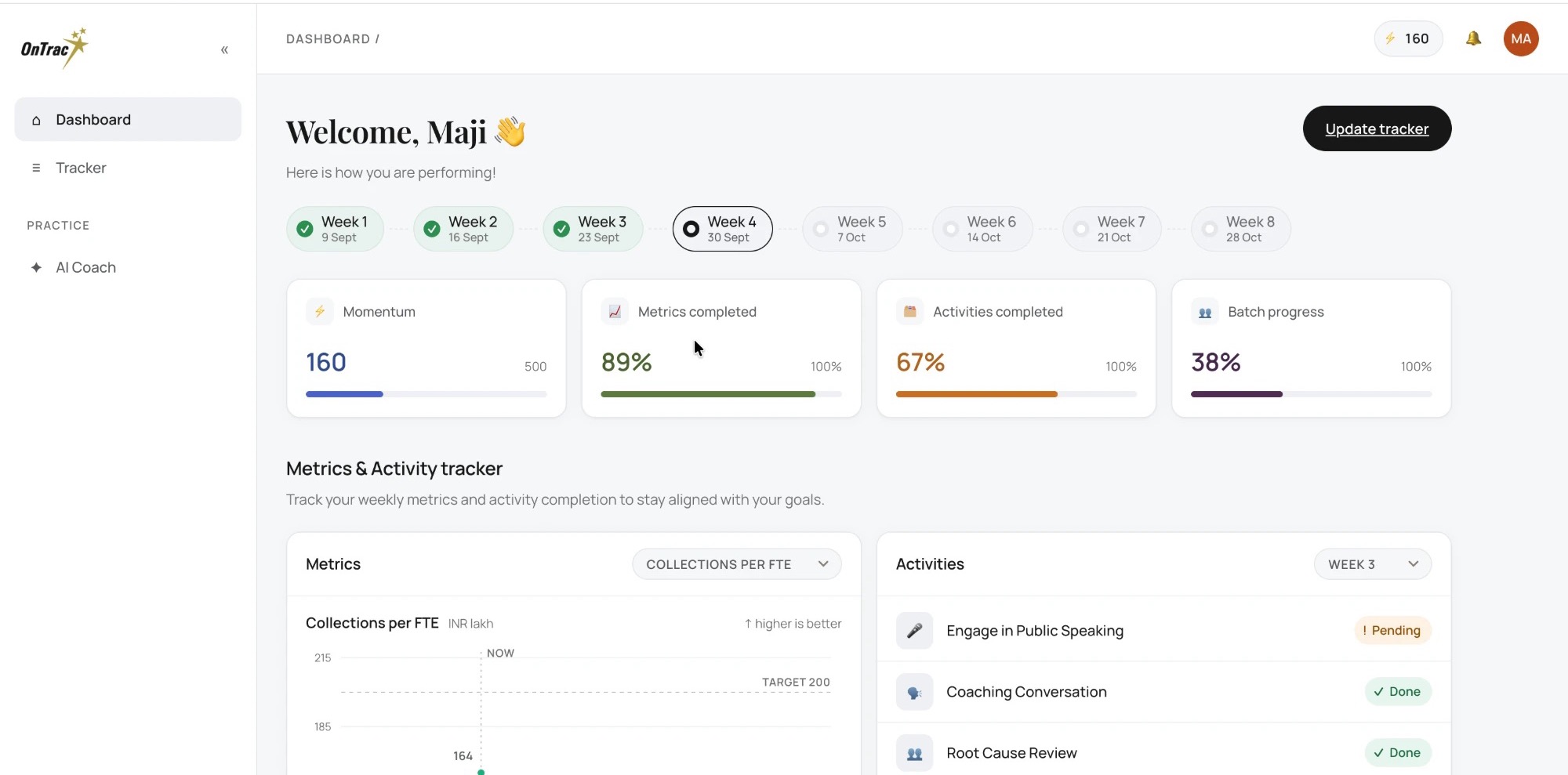Screen dimensions: 1568x775
Task: Click the Tracker list icon
Action: pos(36,168)
